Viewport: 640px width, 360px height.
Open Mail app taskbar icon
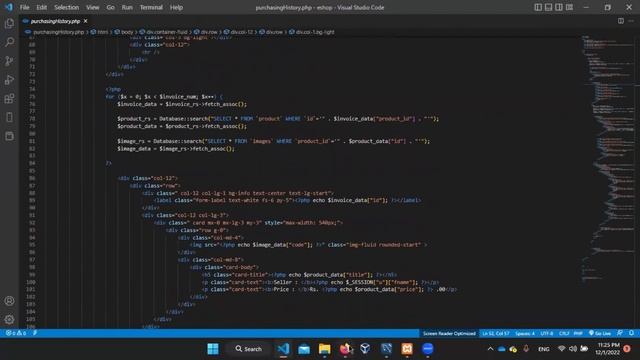[304, 349]
